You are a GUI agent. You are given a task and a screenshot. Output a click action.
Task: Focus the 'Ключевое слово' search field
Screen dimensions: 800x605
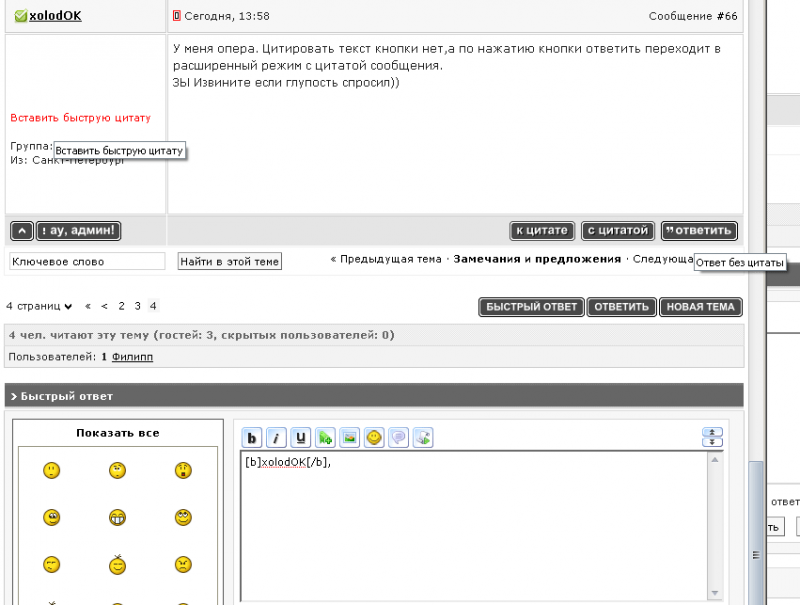click(x=87, y=262)
